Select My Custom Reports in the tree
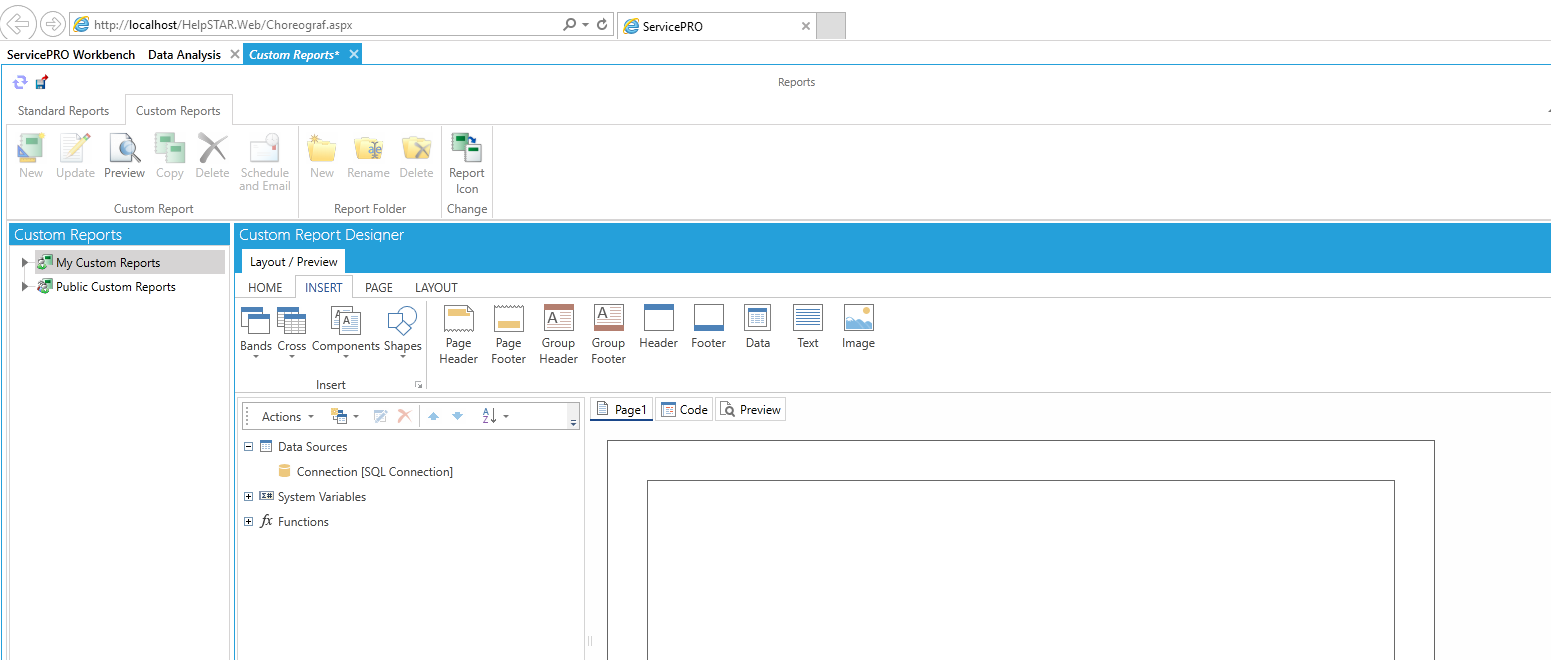 [x=108, y=263]
